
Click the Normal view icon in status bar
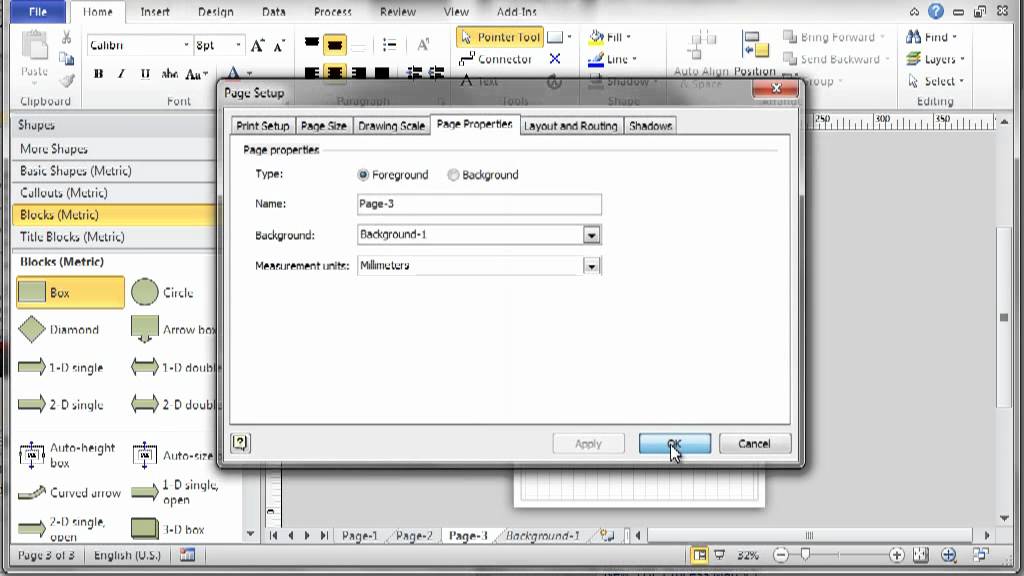point(699,555)
